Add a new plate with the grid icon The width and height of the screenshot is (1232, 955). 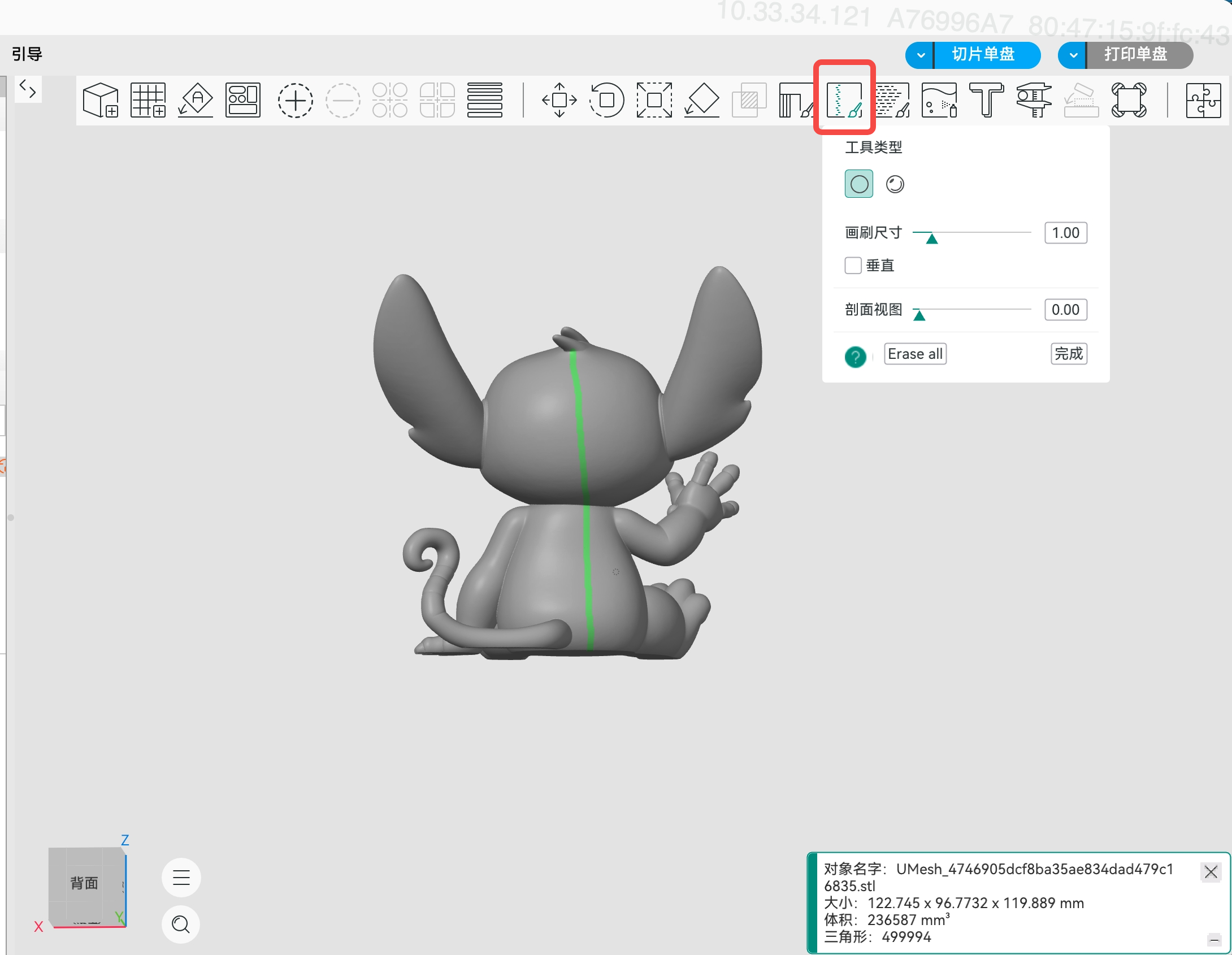[148, 100]
